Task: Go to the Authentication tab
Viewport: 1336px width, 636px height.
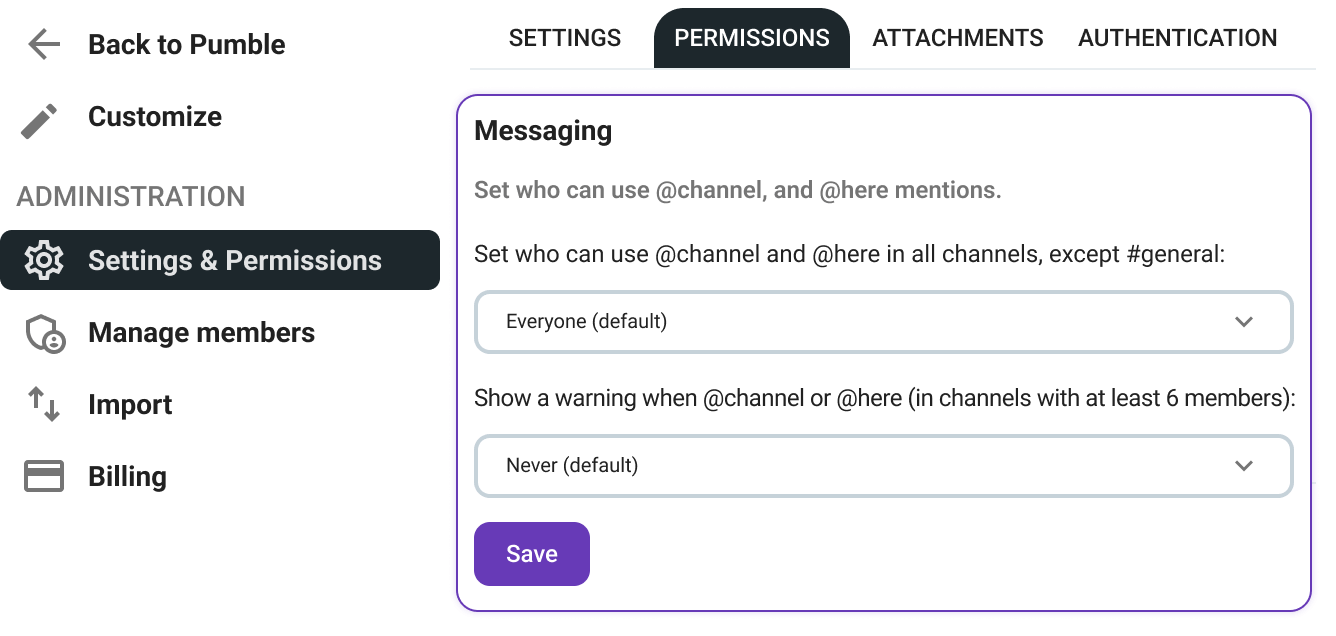Action: pyautogui.click(x=1178, y=38)
